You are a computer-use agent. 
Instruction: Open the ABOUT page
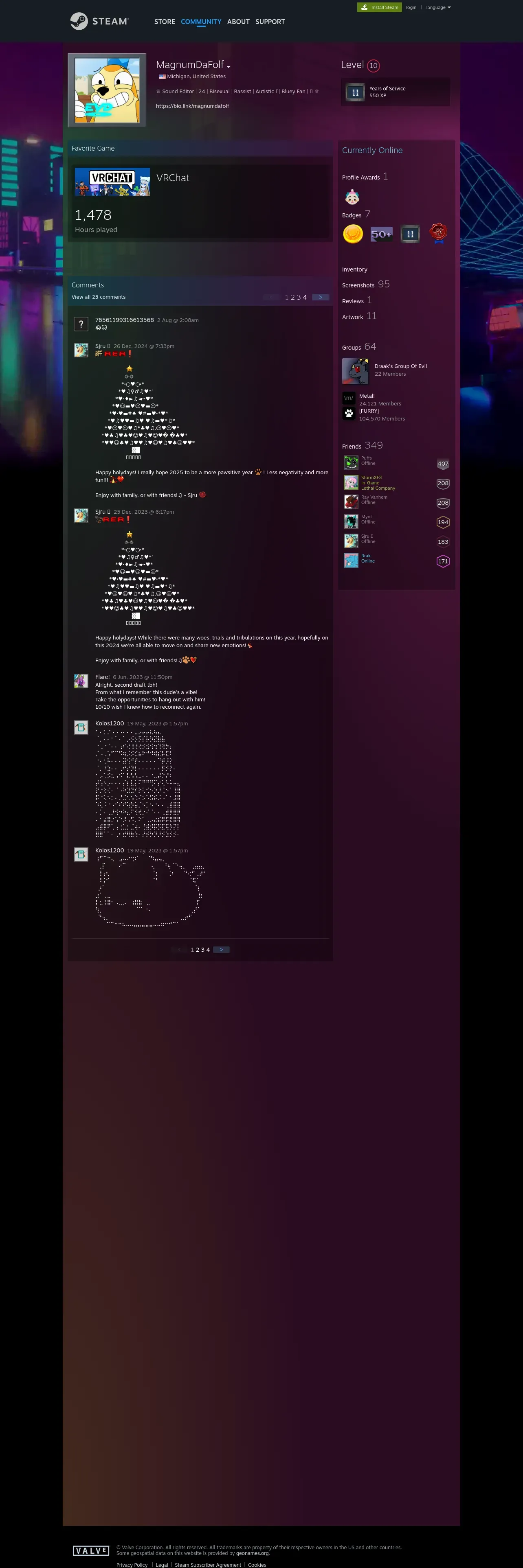[238, 22]
